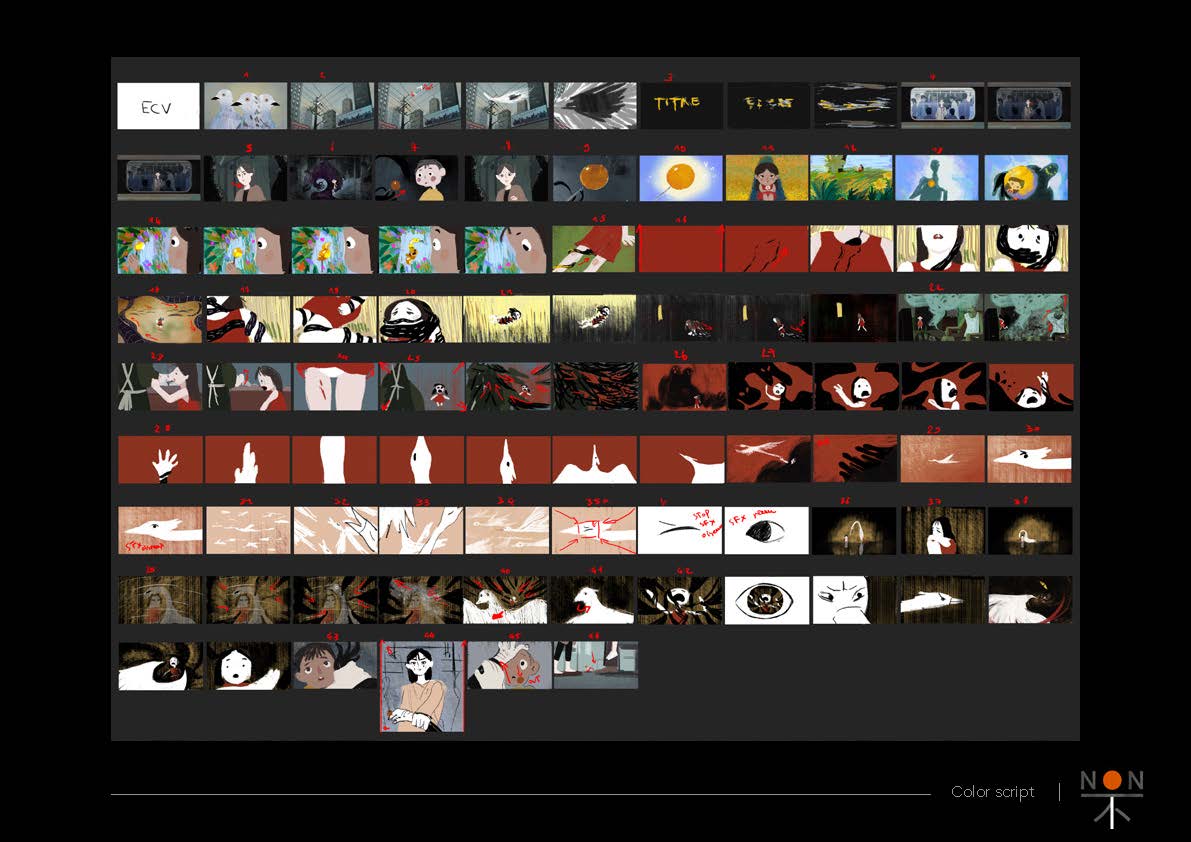Select the aerial map-like frame numbered 17
This screenshot has height=842, width=1191.
point(159,319)
